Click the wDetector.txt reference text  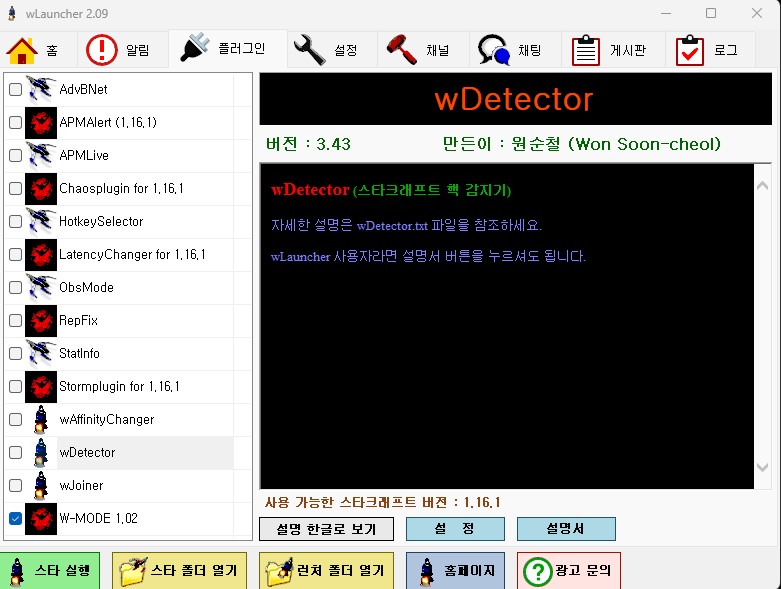tap(392, 226)
